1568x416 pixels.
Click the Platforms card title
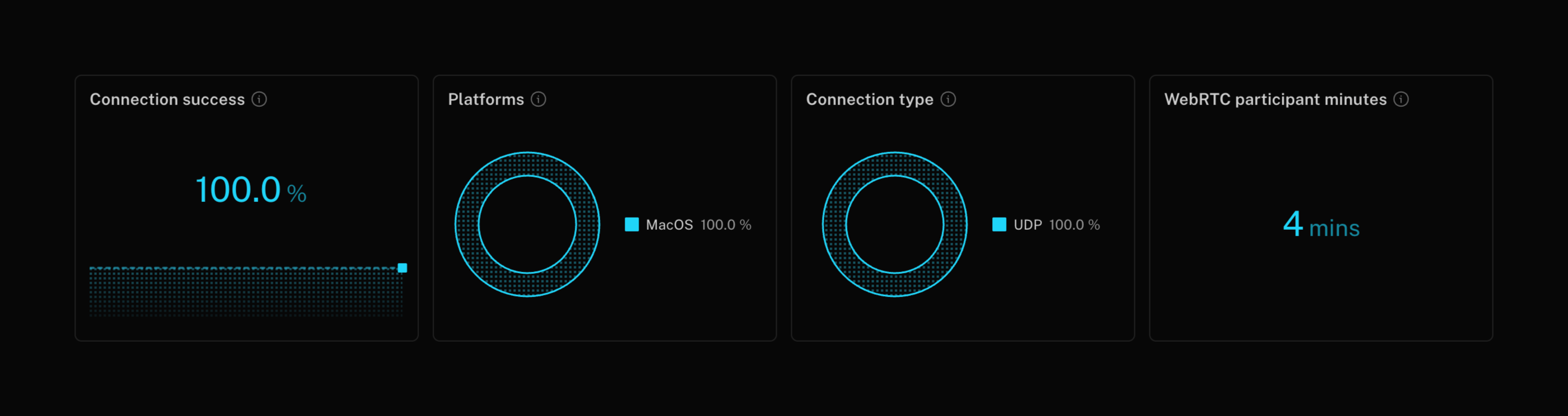click(486, 99)
